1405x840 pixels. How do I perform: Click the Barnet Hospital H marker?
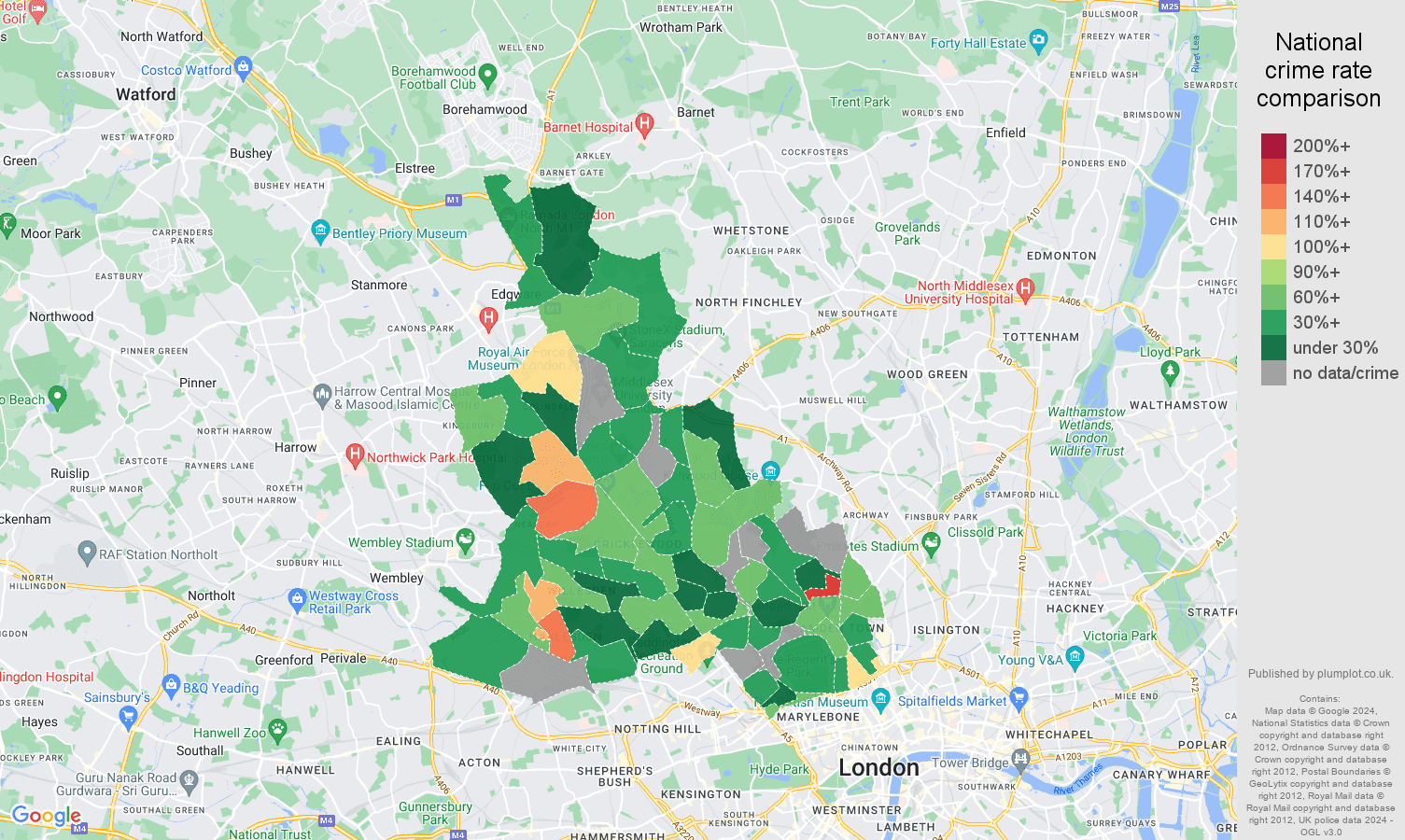[x=644, y=124]
